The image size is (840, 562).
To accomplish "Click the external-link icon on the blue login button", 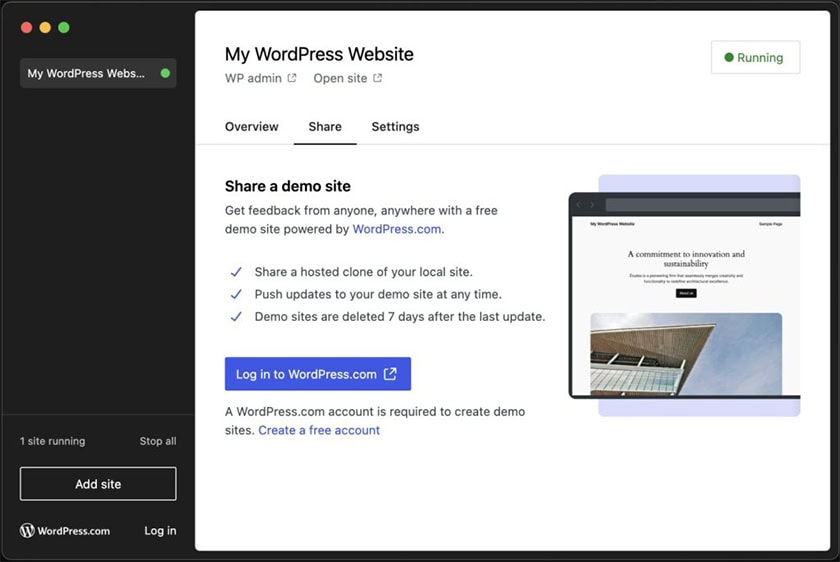I will point(391,374).
